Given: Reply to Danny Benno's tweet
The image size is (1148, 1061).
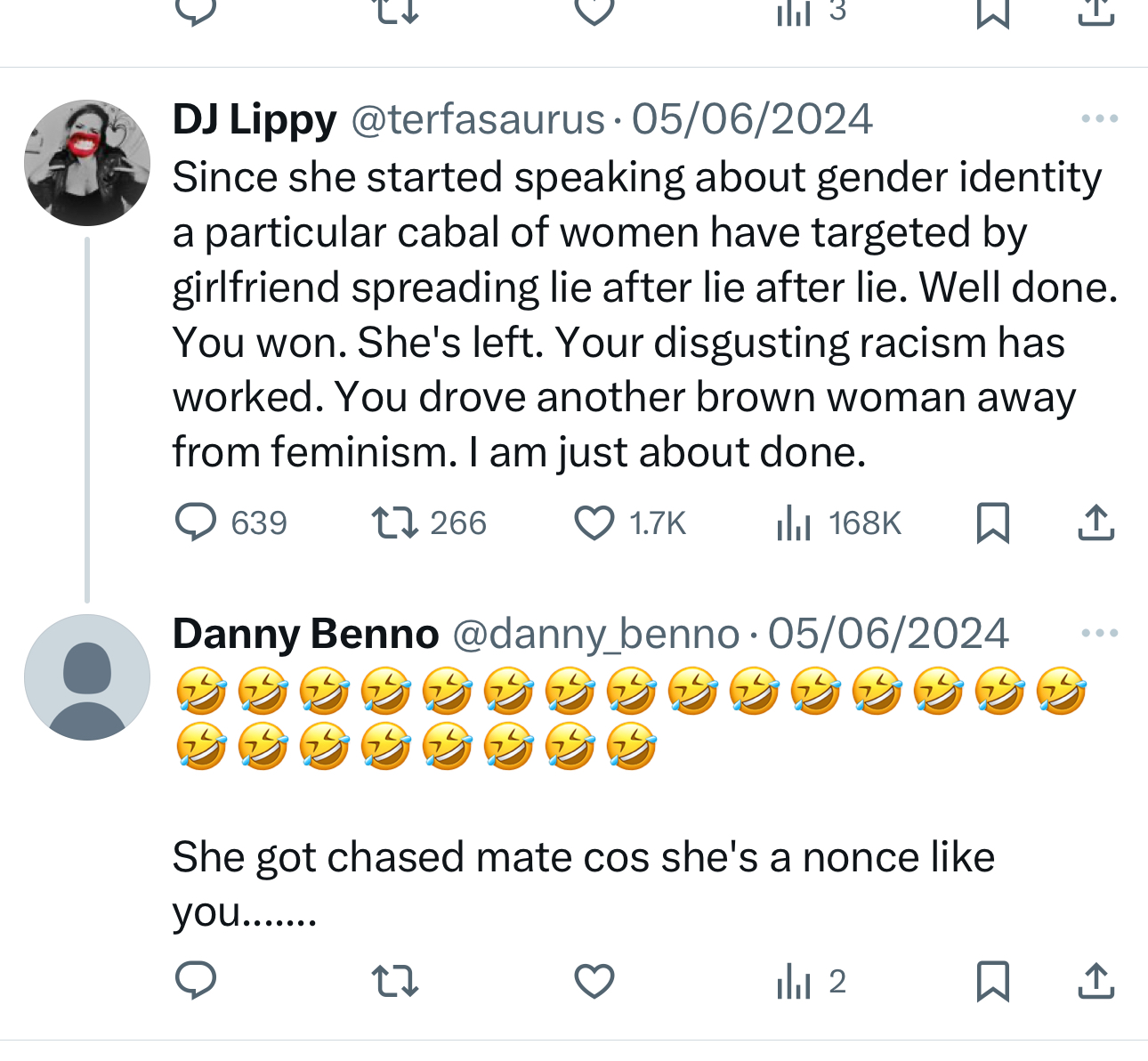Looking at the screenshot, I should point(196,981).
